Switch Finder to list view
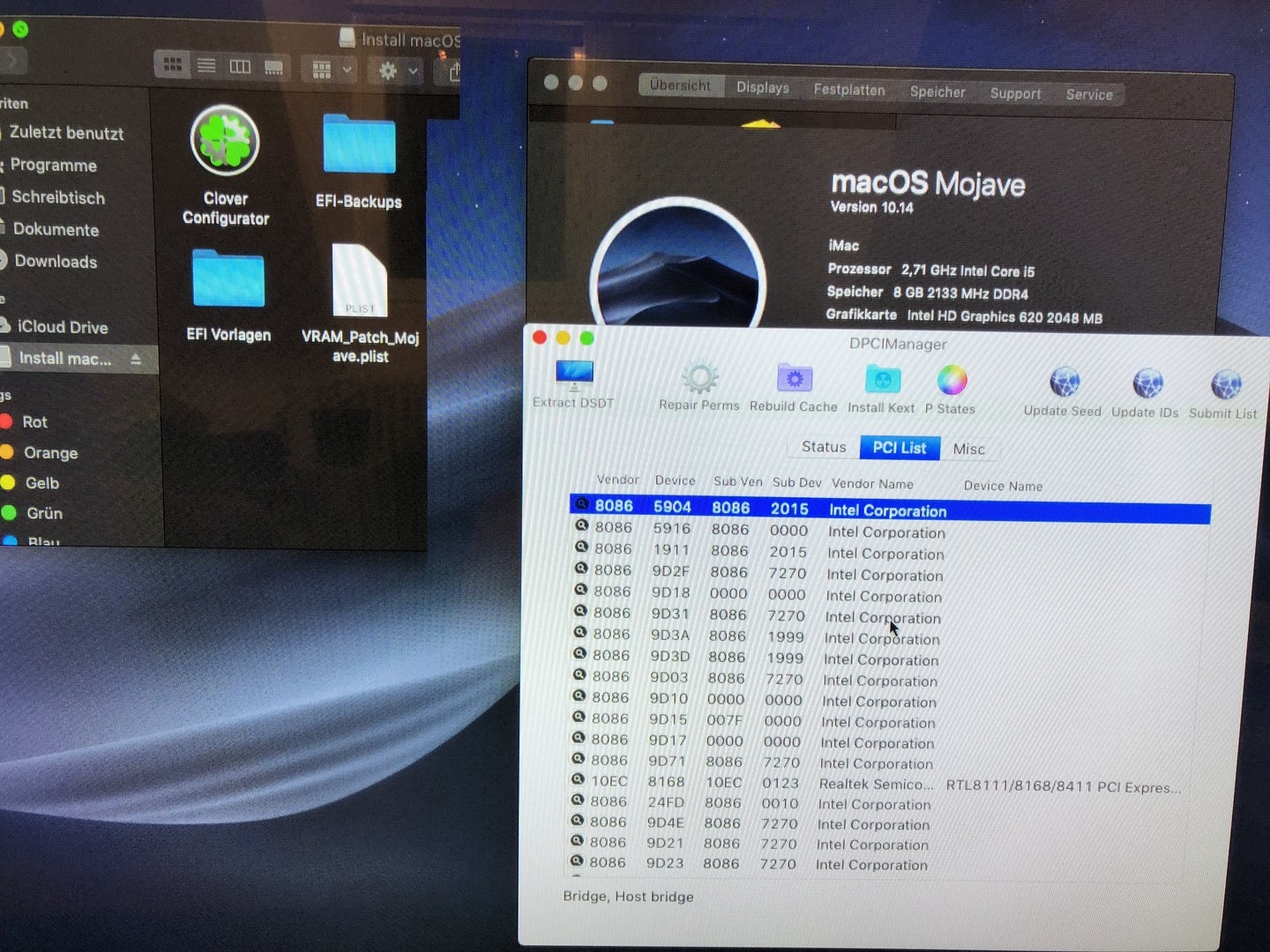 click(x=206, y=66)
